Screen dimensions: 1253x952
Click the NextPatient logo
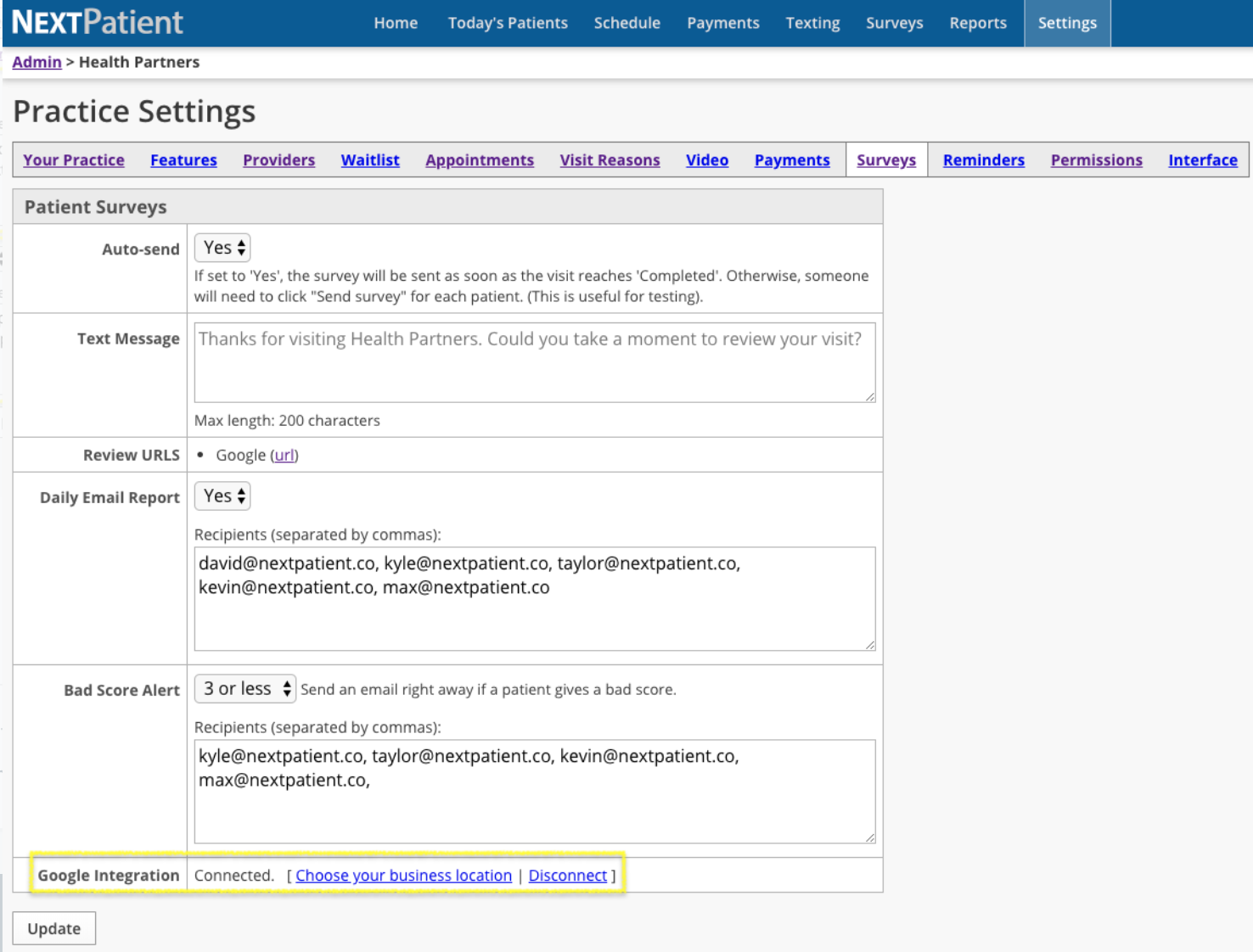97,22
